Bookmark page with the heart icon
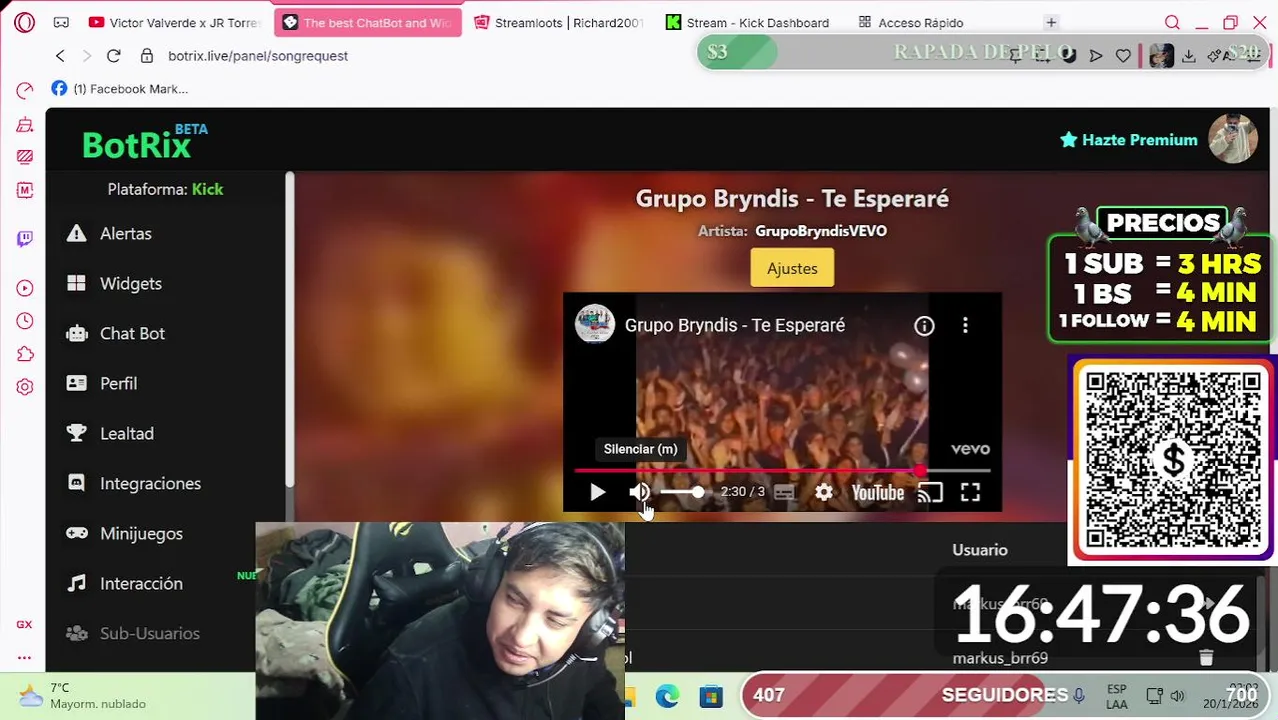 (1123, 56)
